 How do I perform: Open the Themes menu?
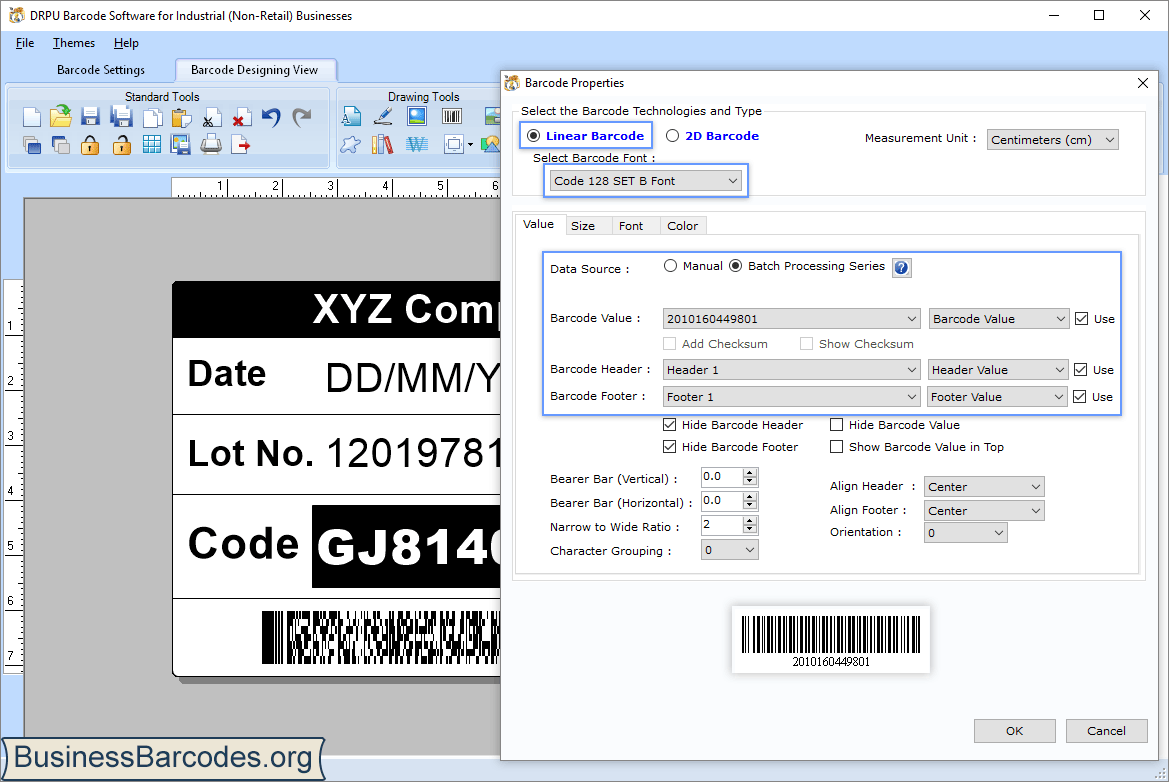coord(74,43)
